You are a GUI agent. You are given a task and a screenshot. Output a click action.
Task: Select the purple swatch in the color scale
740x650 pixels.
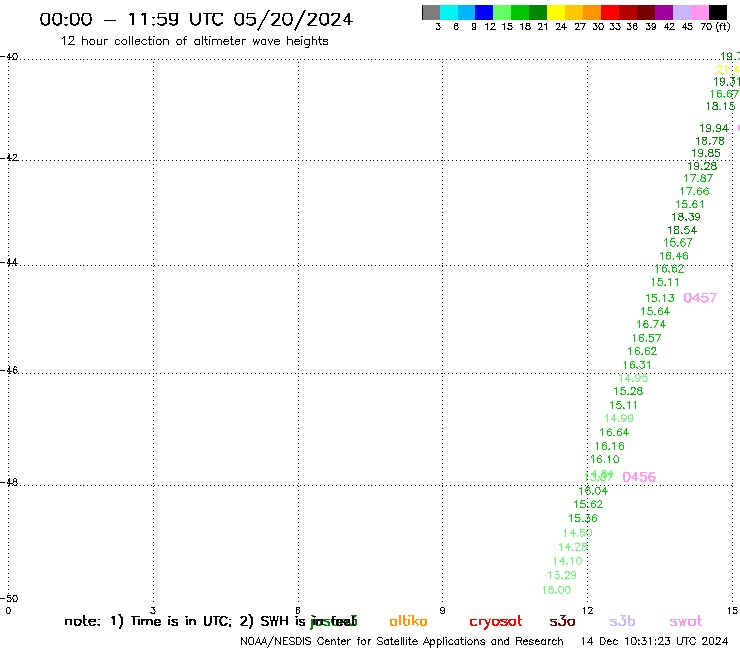click(x=664, y=12)
